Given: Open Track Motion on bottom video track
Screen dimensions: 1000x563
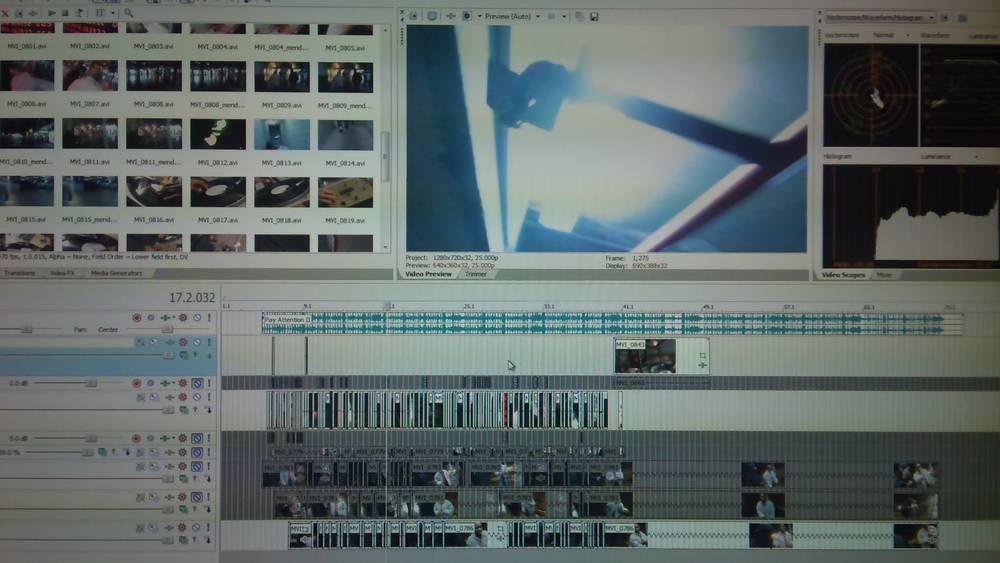Looking at the screenshot, I should pyautogui.click(x=154, y=528).
